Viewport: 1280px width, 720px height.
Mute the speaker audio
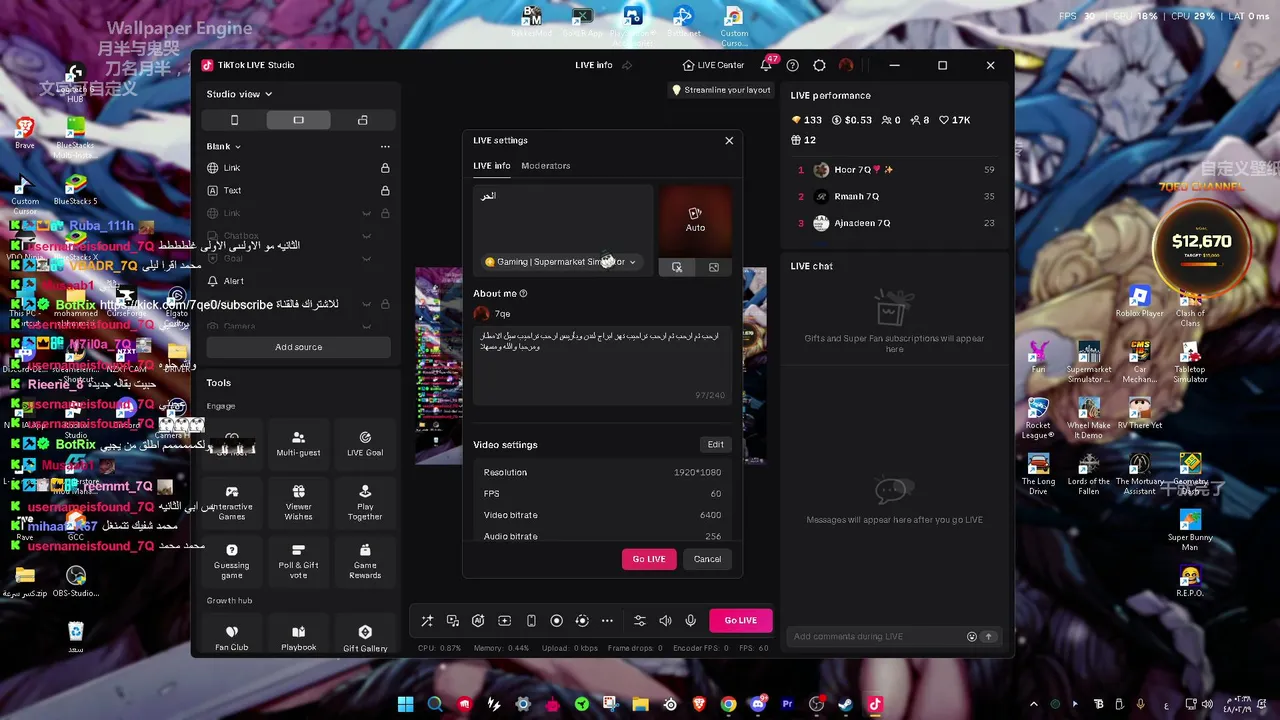[x=665, y=621]
